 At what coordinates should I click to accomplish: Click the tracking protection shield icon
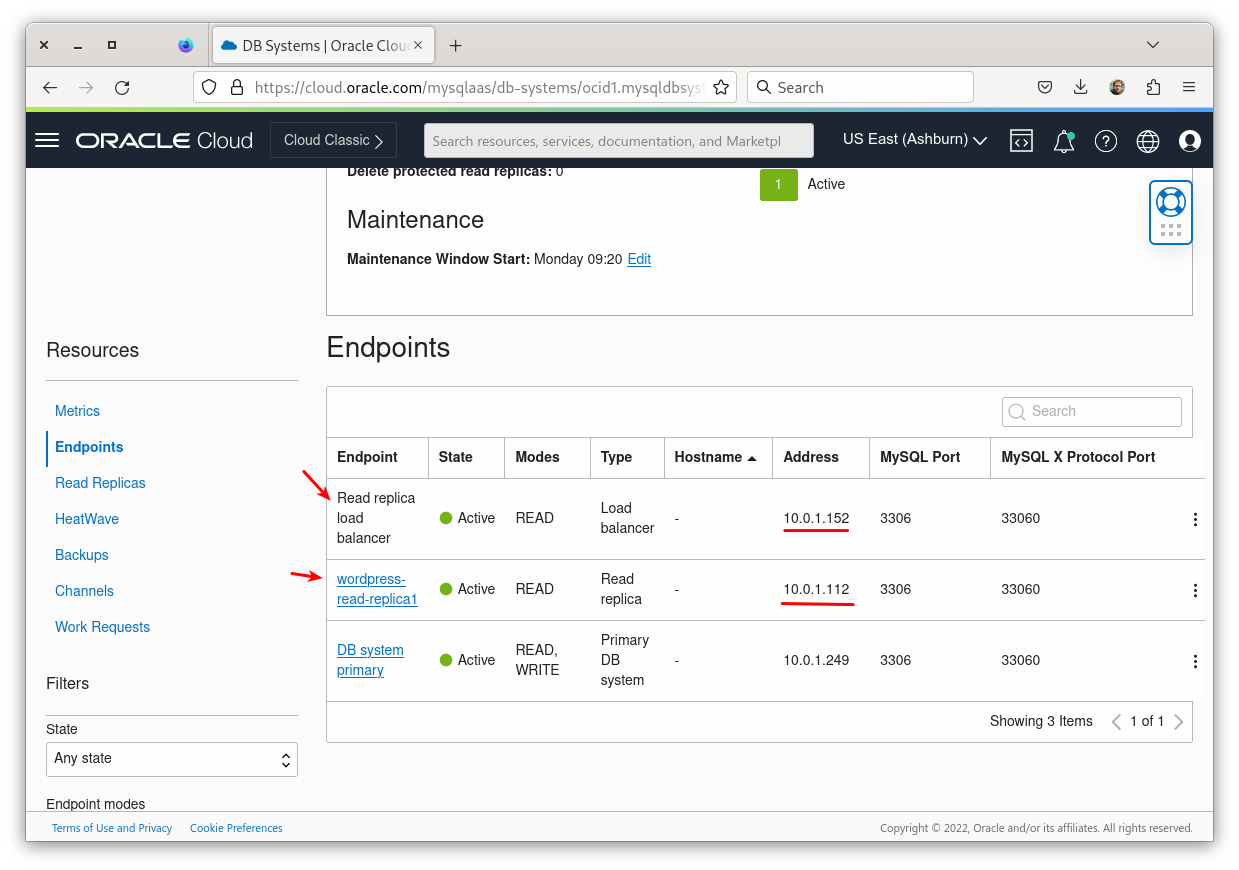(208, 87)
